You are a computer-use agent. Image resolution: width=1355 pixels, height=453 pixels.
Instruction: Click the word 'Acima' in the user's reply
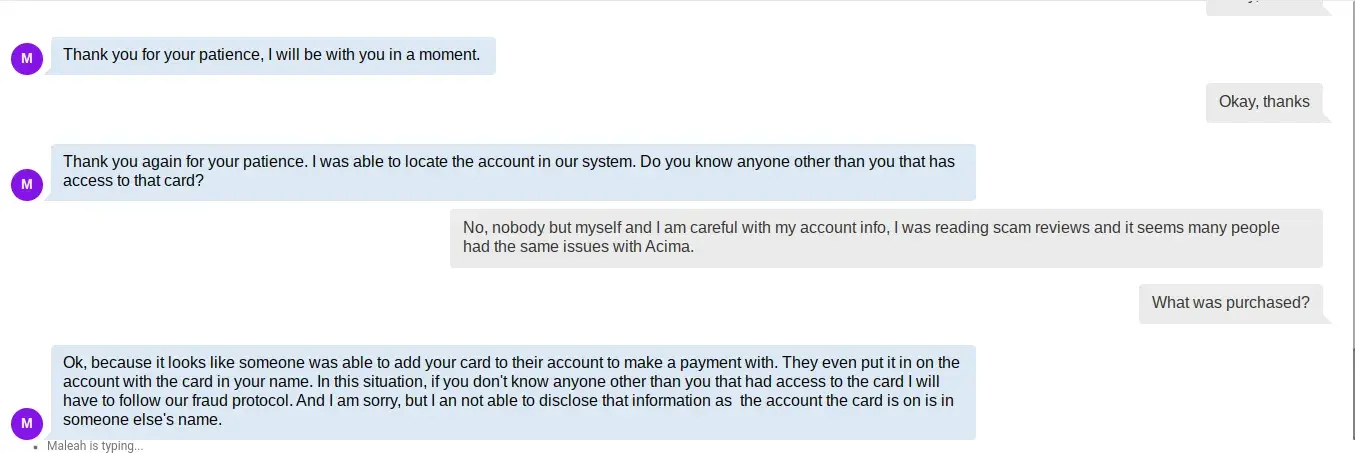click(x=666, y=248)
